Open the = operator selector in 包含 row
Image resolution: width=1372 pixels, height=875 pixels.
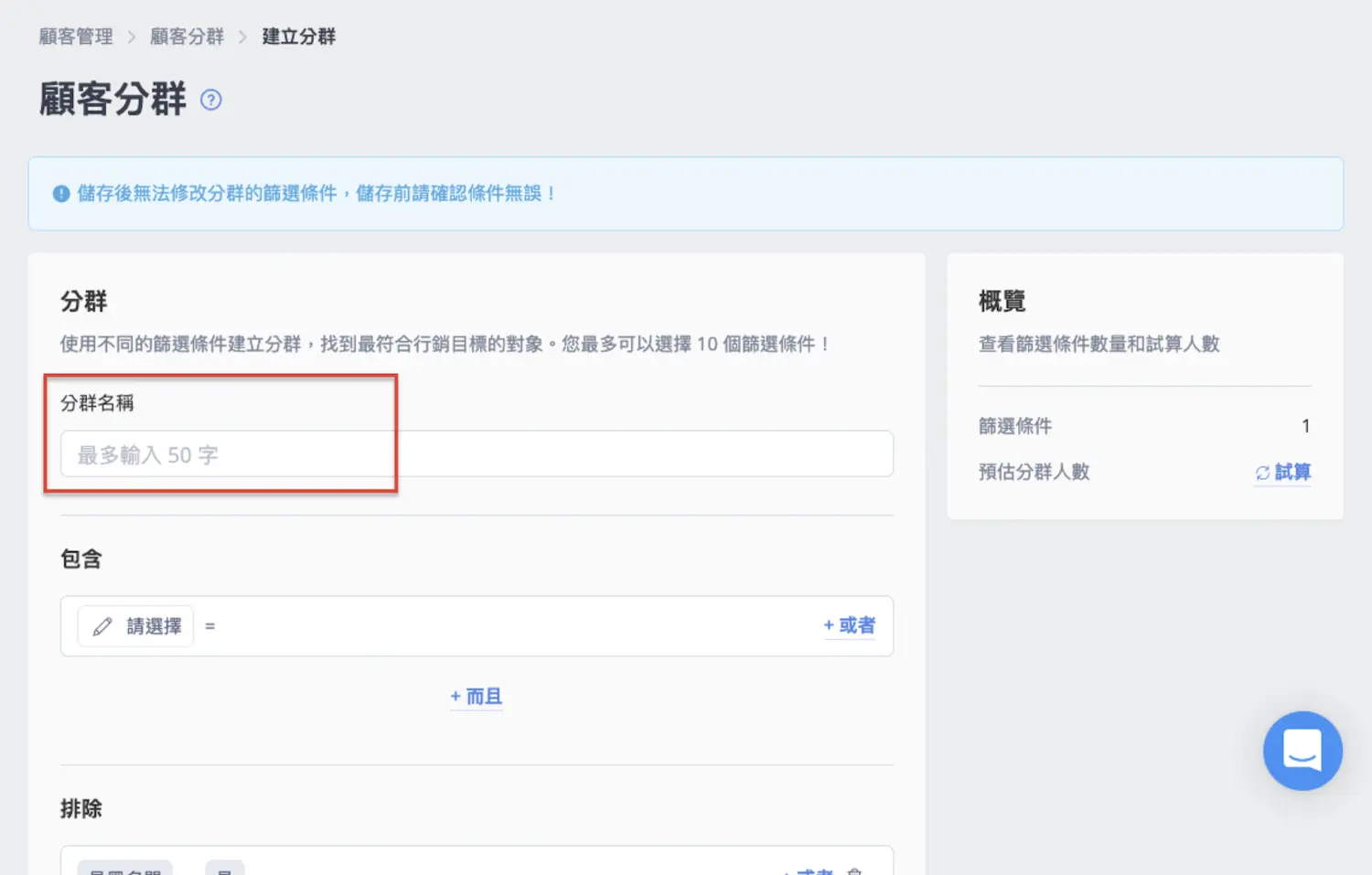pyautogui.click(x=210, y=625)
